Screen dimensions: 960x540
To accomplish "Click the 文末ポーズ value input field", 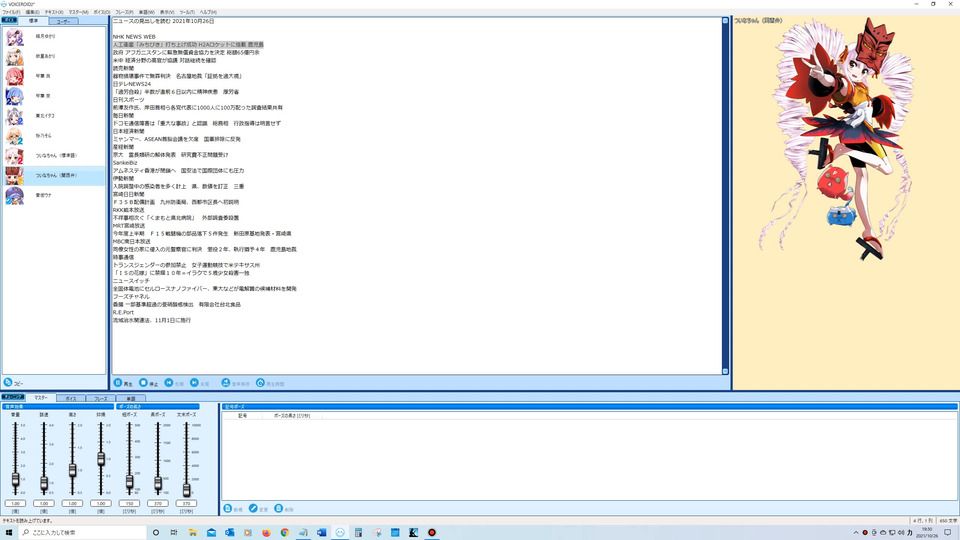I will click(187, 503).
